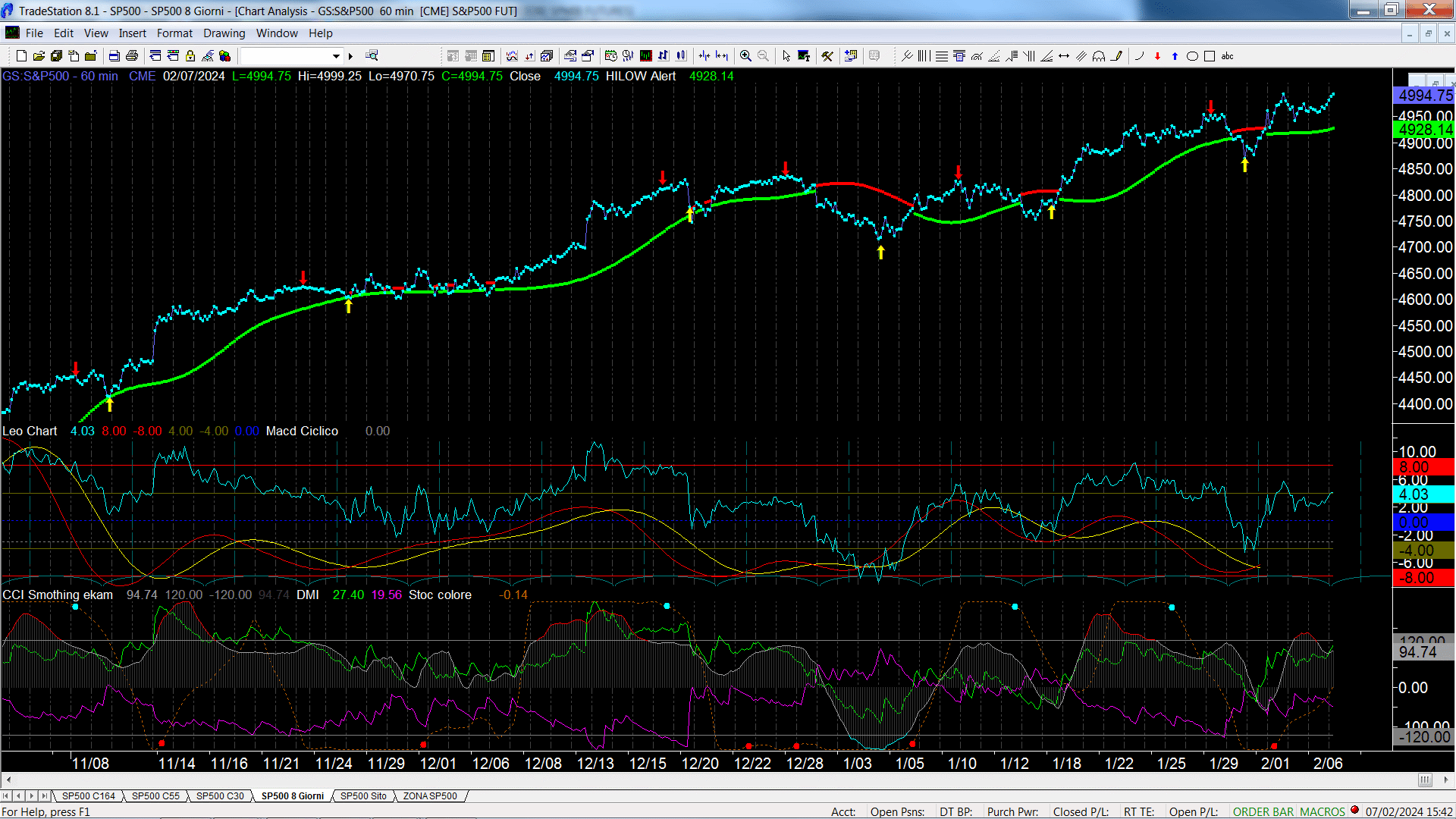Select the vertical lines drawing tool
The image size is (1456, 819).
click(924, 56)
